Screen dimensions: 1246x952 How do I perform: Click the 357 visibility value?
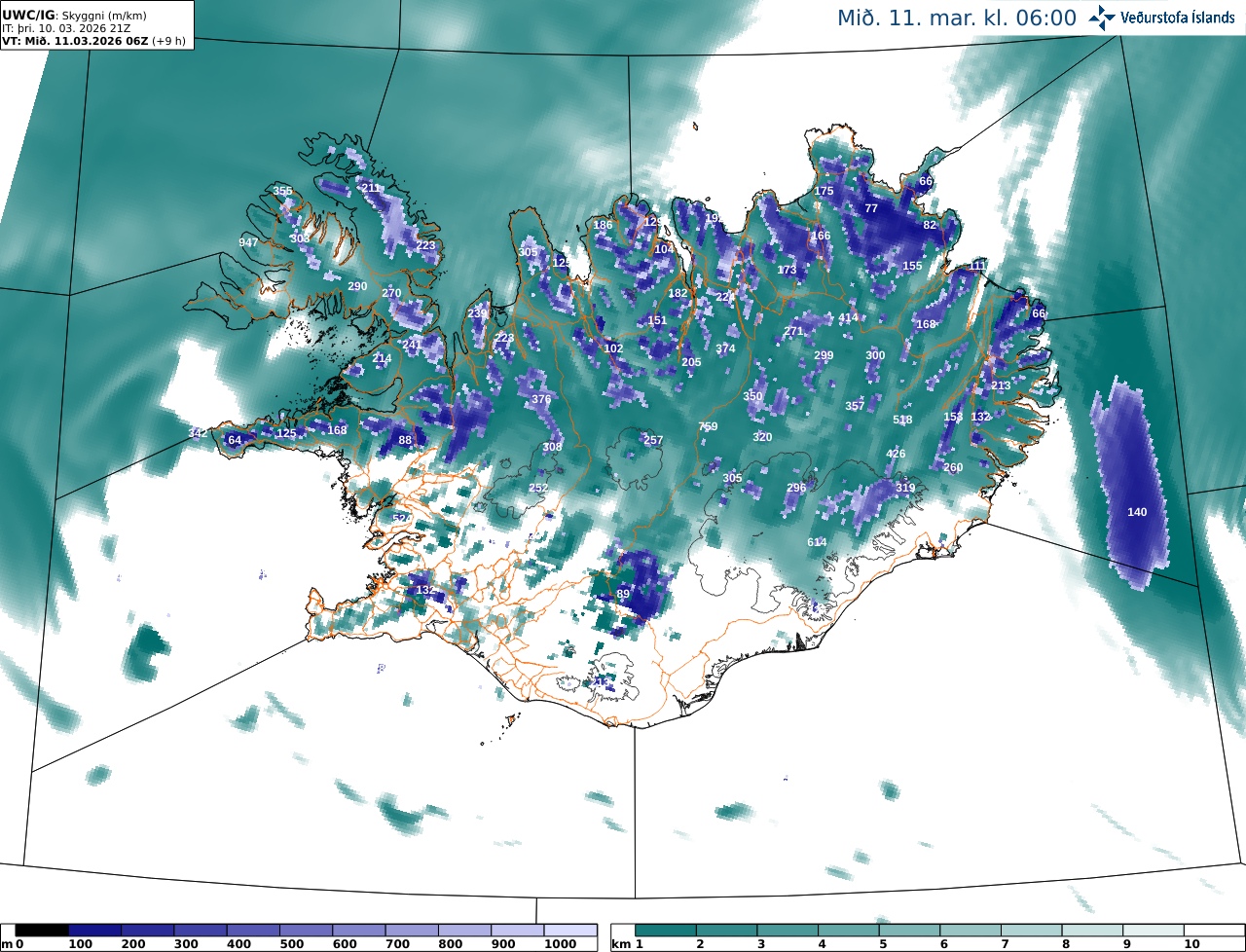(x=855, y=406)
